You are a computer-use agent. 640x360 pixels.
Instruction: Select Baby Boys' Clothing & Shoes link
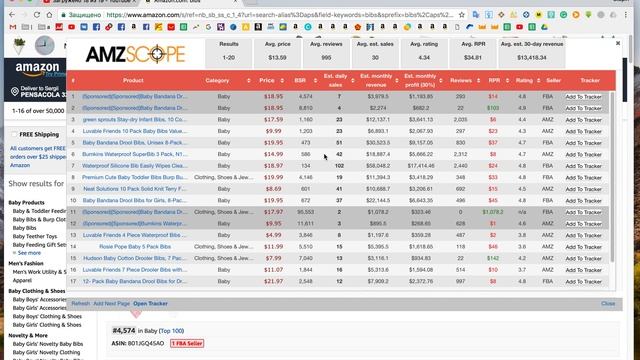pyautogui.click(x=47, y=316)
